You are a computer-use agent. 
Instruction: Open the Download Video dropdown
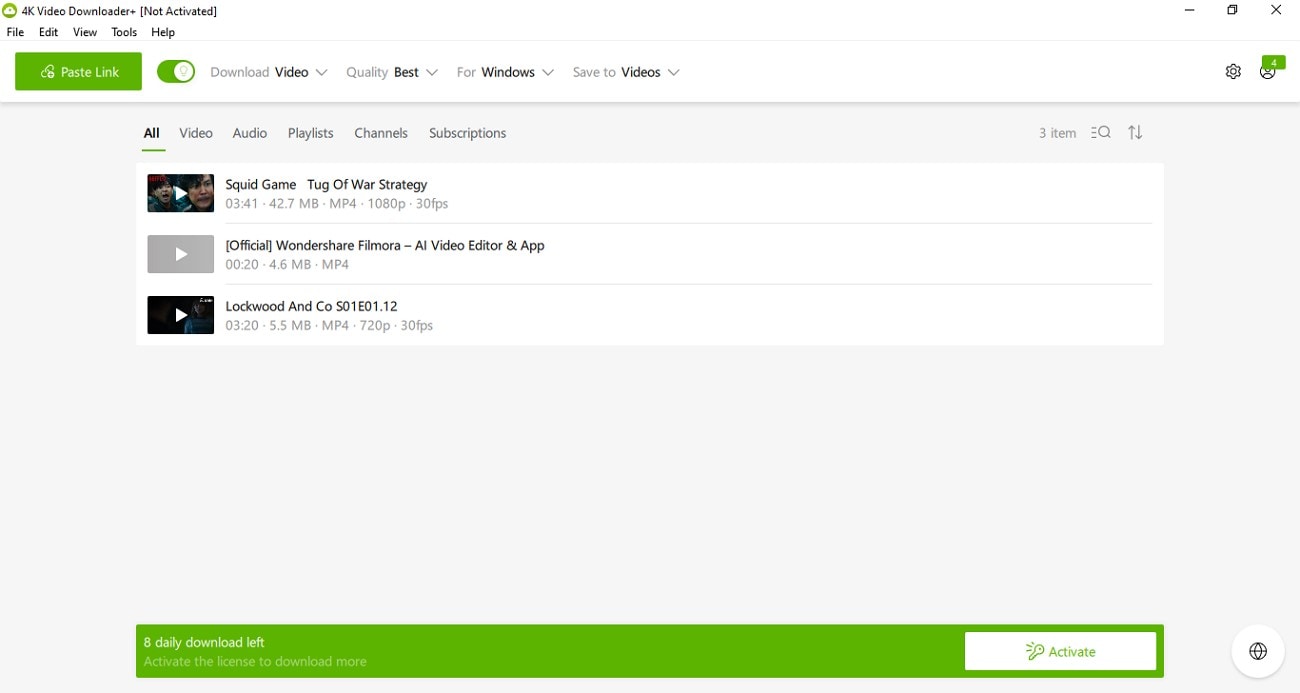coord(269,72)
